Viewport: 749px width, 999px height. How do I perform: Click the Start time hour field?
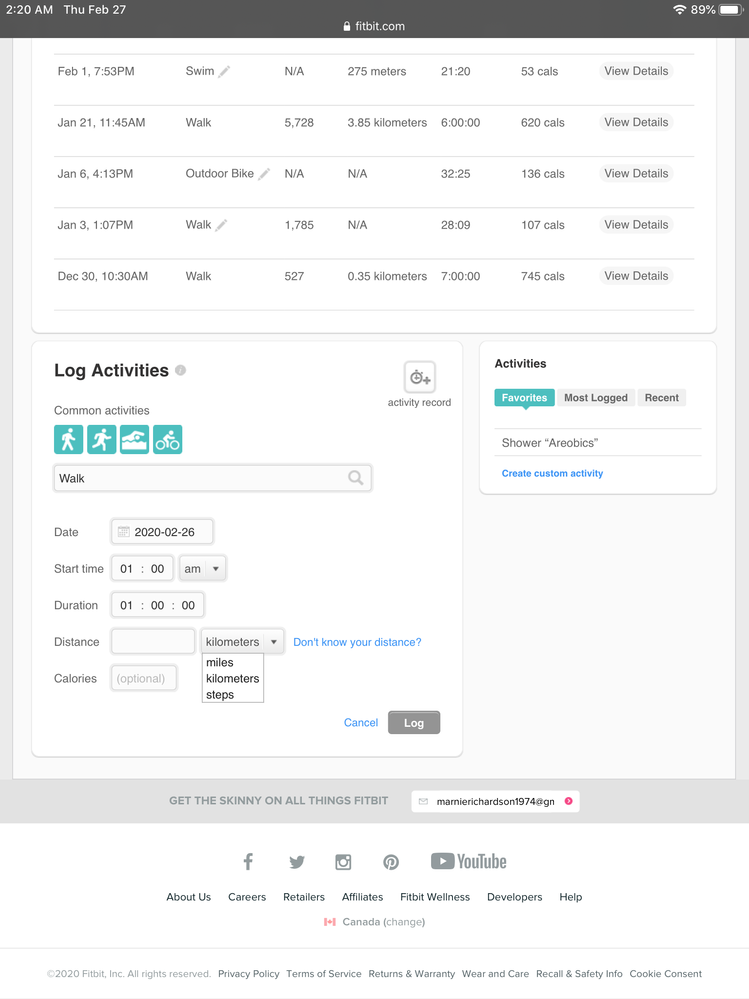click(x=126, y=568)
